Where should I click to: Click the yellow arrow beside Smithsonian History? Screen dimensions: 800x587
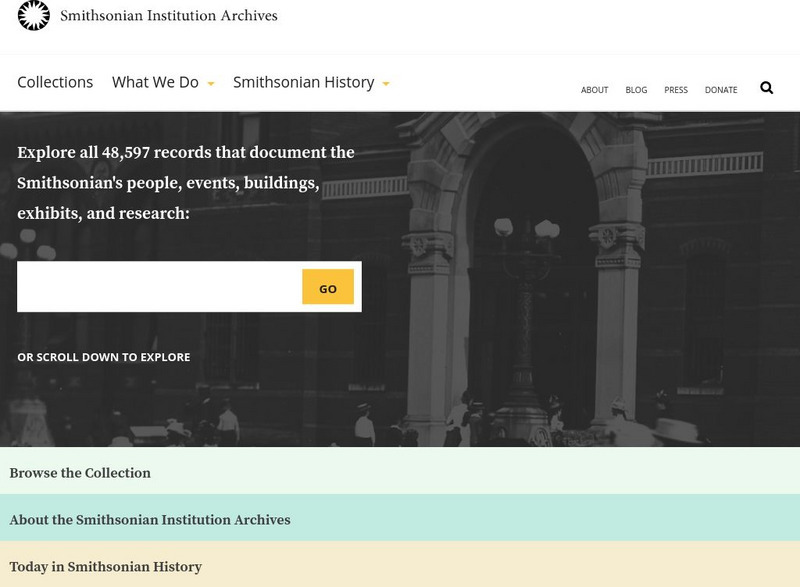tap(387, 84)
